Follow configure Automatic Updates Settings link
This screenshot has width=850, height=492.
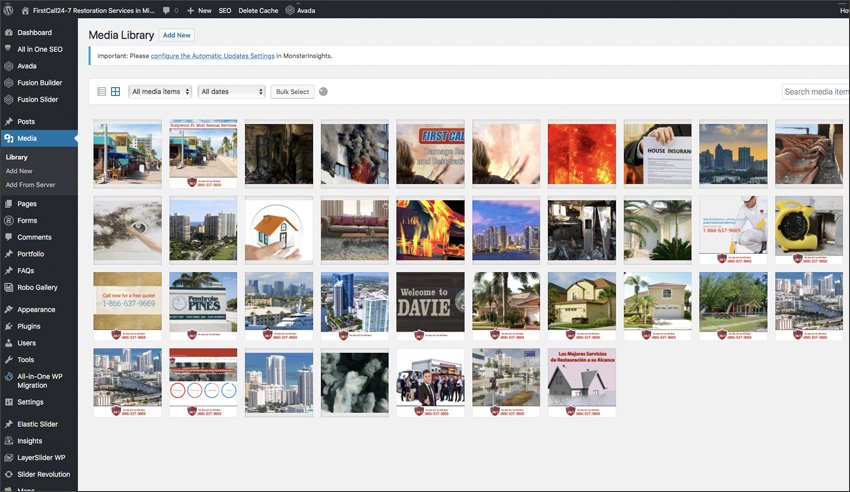[212, 56]
